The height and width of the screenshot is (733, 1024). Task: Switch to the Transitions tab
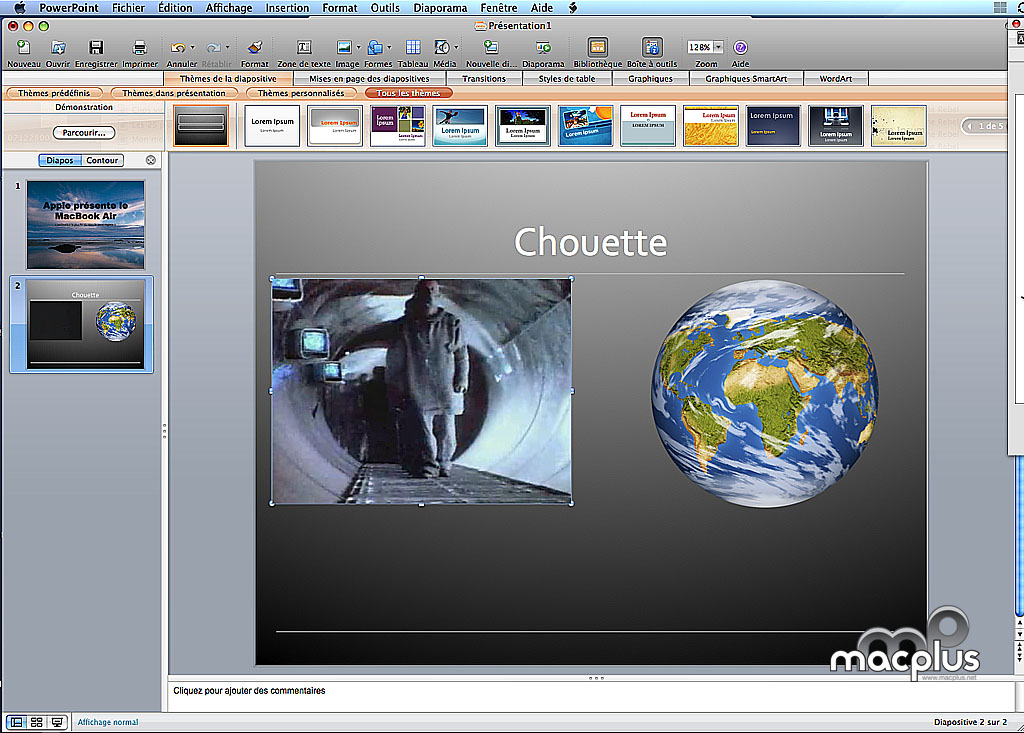(x=484, y=78)
